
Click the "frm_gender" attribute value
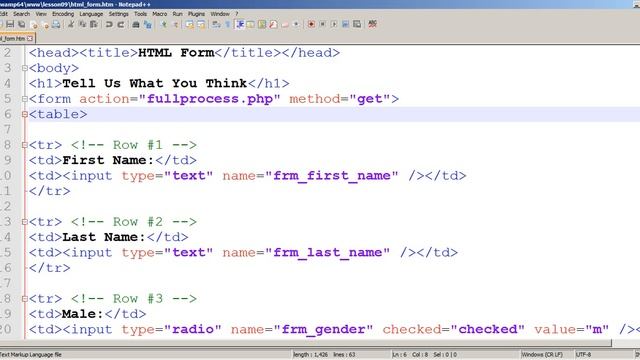[323, 329]
